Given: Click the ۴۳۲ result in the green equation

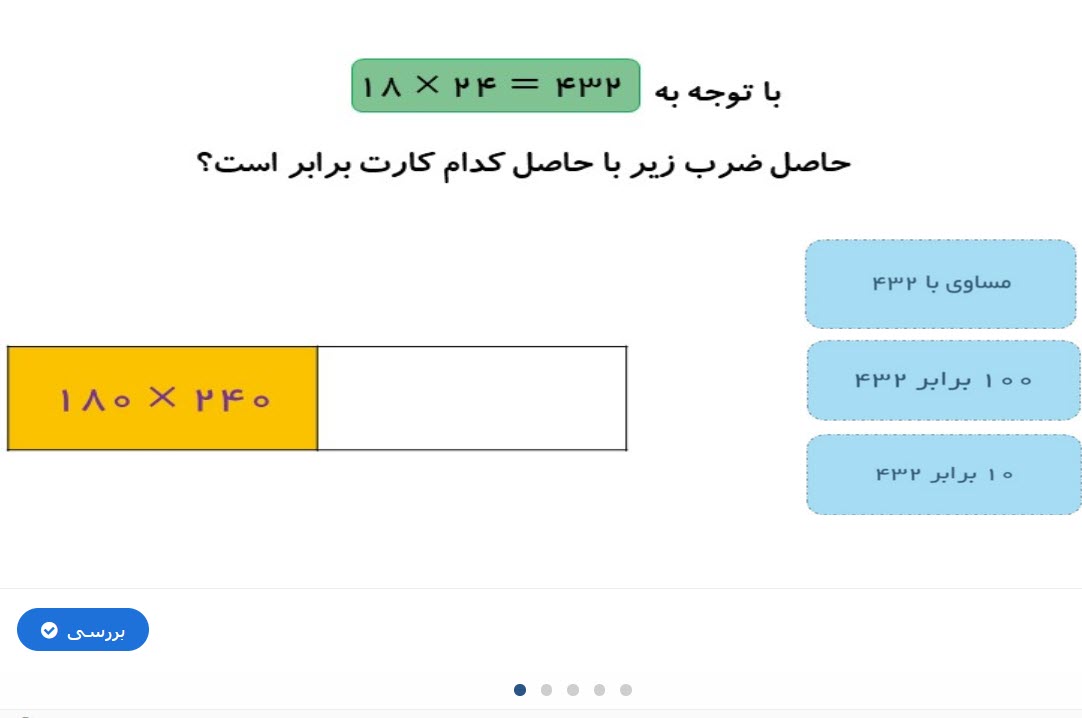Looking at the screenshot, I should coord(589,86).
